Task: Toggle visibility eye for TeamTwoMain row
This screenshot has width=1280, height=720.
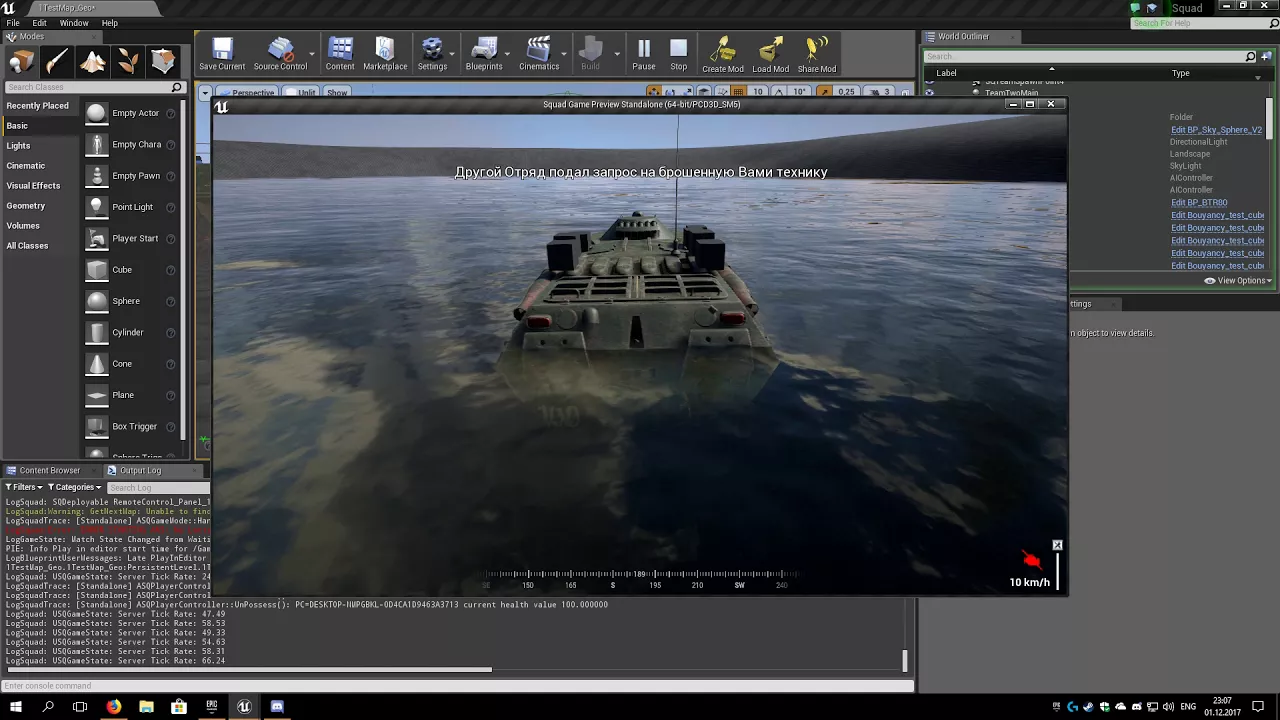Action: pos(929,93)
